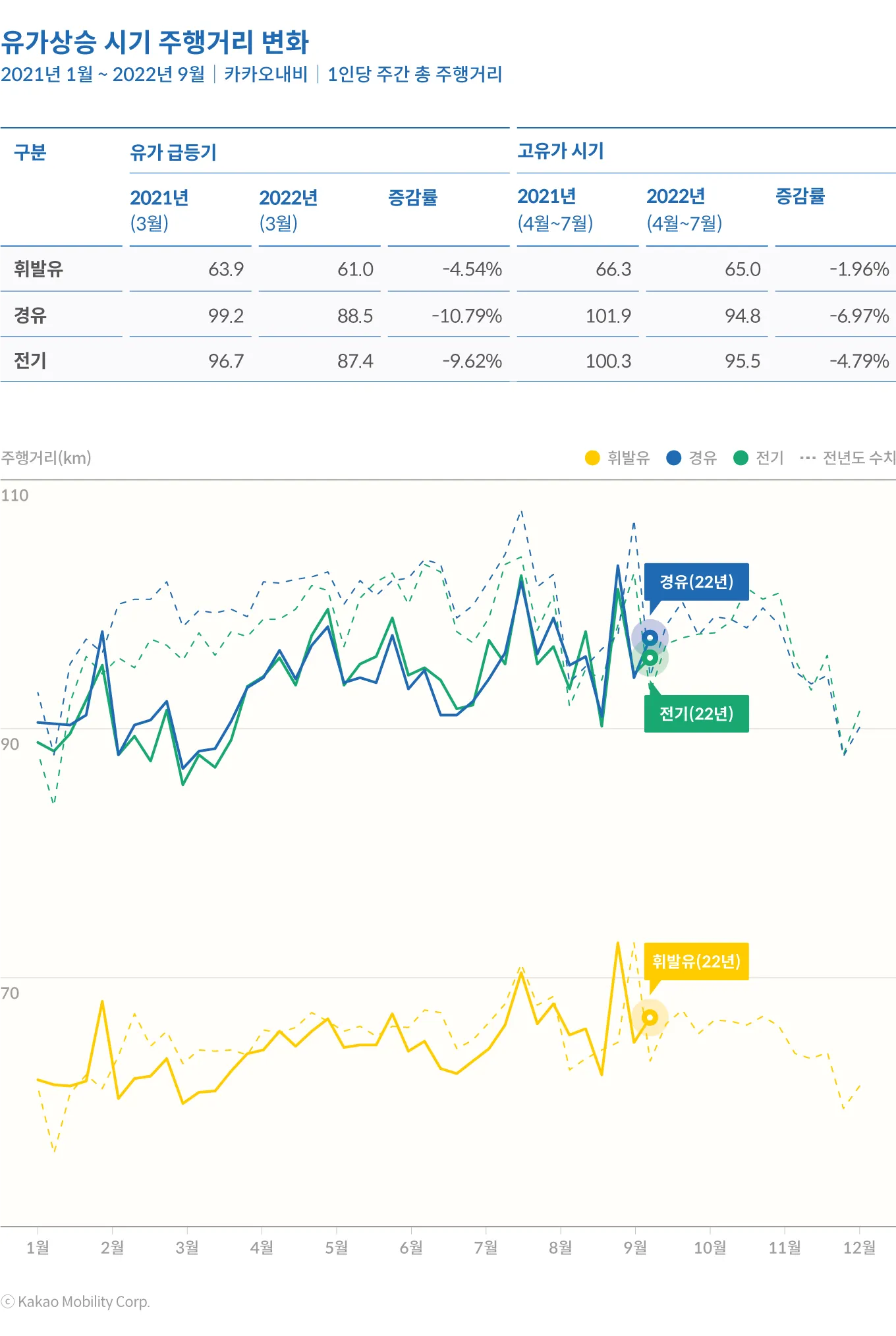Select the 유가 급등기 column group header
This screenshot has height=1336, width=896.
point(173,152)
